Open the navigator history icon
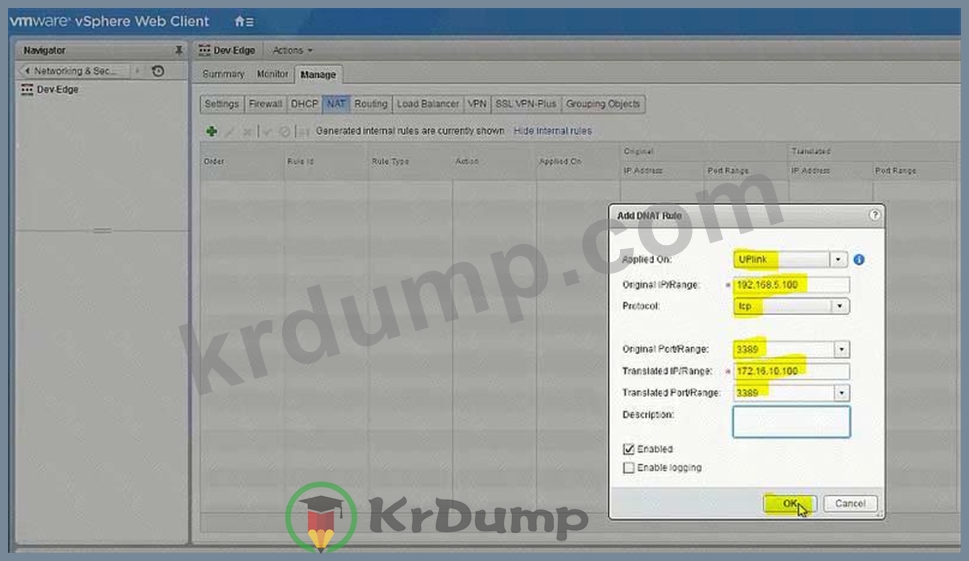The height and width of the screenshot is (561, 969). pyautogui.click(x=158, y=71)
